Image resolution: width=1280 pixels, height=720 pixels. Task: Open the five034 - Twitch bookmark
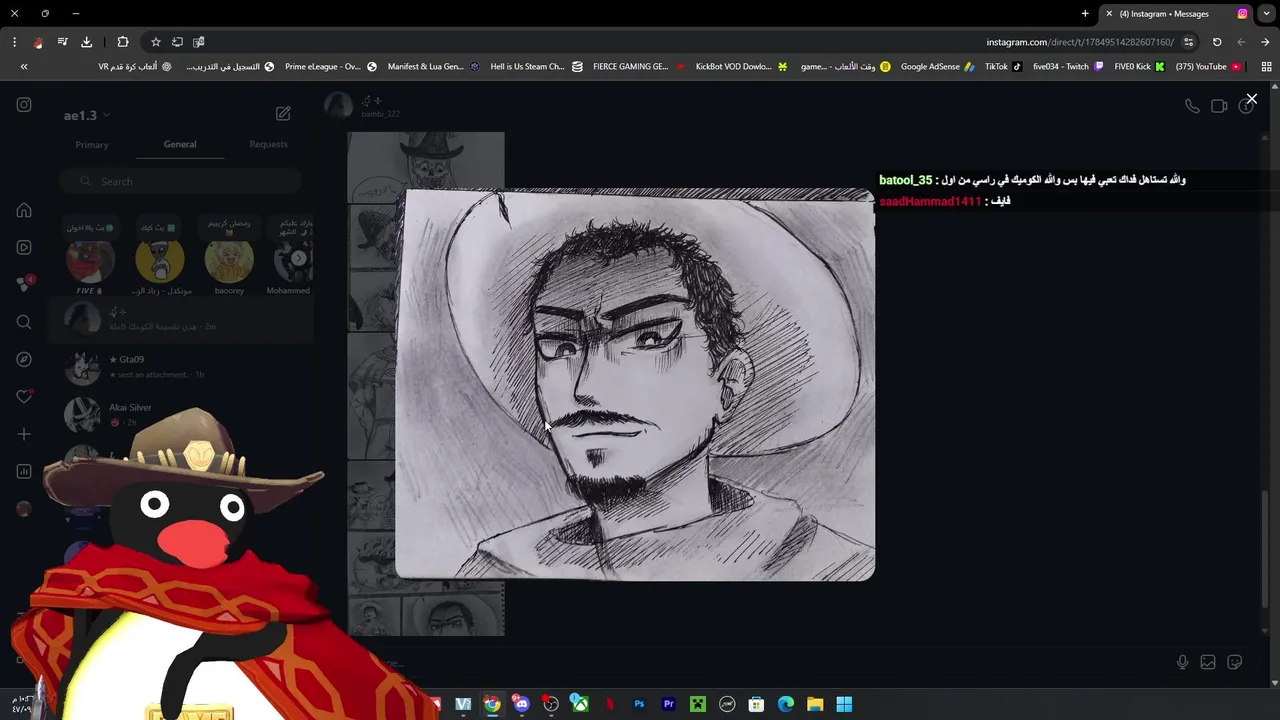point(1068,67)
